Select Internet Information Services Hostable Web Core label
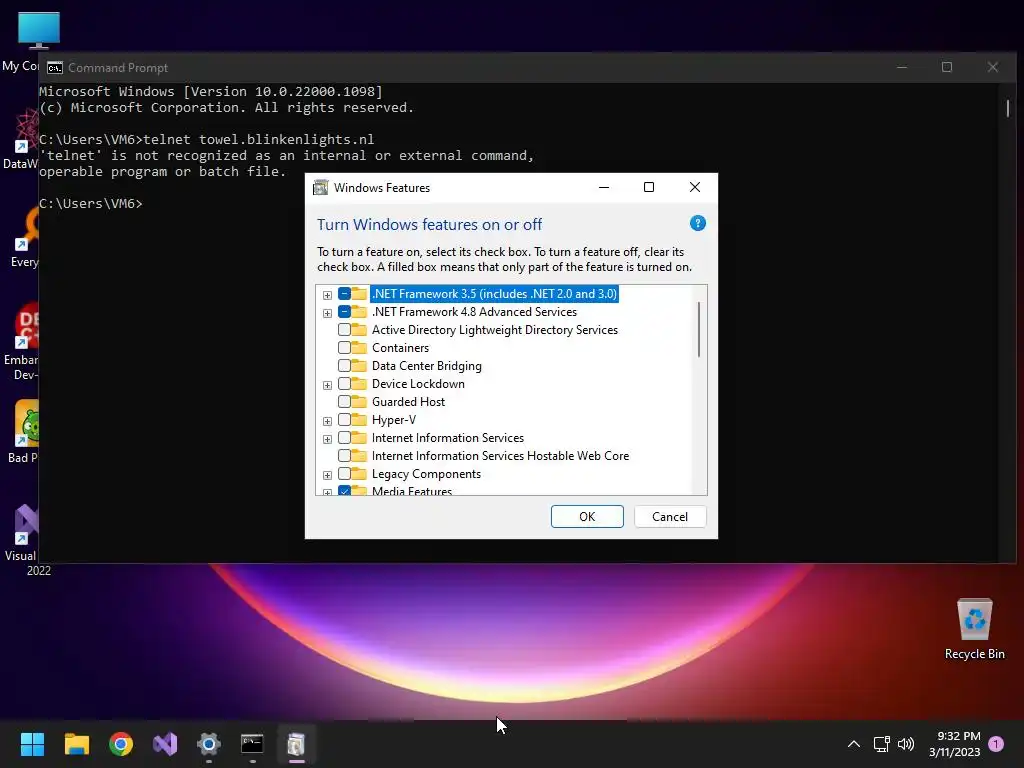 500,456
